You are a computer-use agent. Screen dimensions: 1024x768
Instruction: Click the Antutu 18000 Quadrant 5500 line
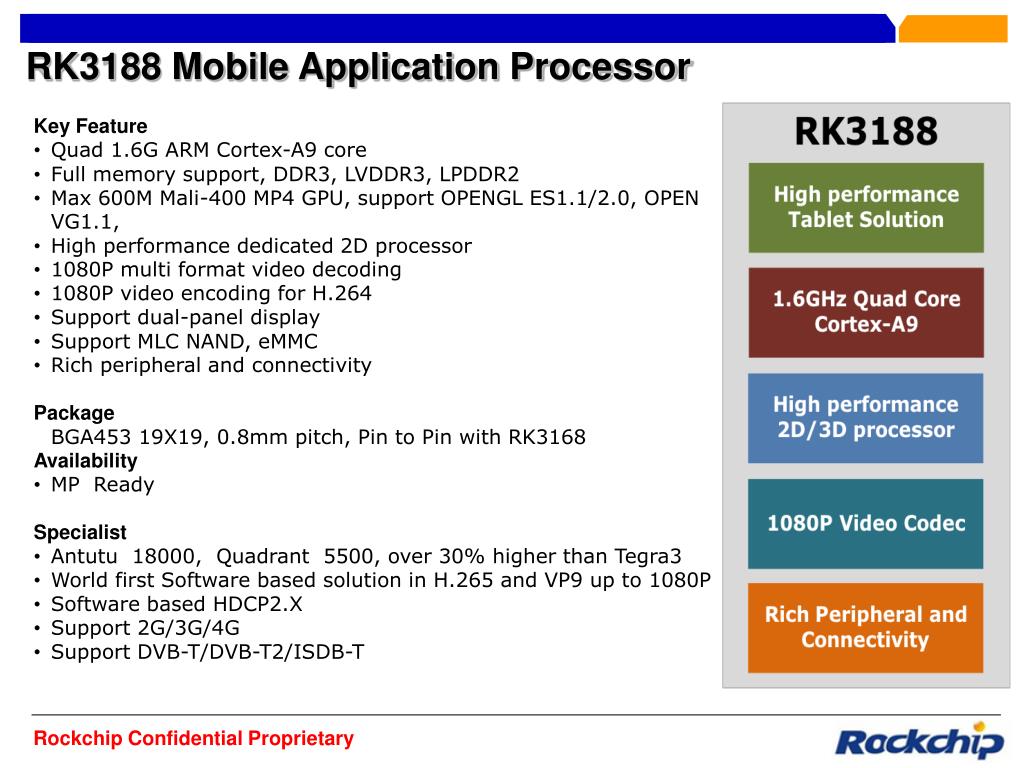coord(366,556)
